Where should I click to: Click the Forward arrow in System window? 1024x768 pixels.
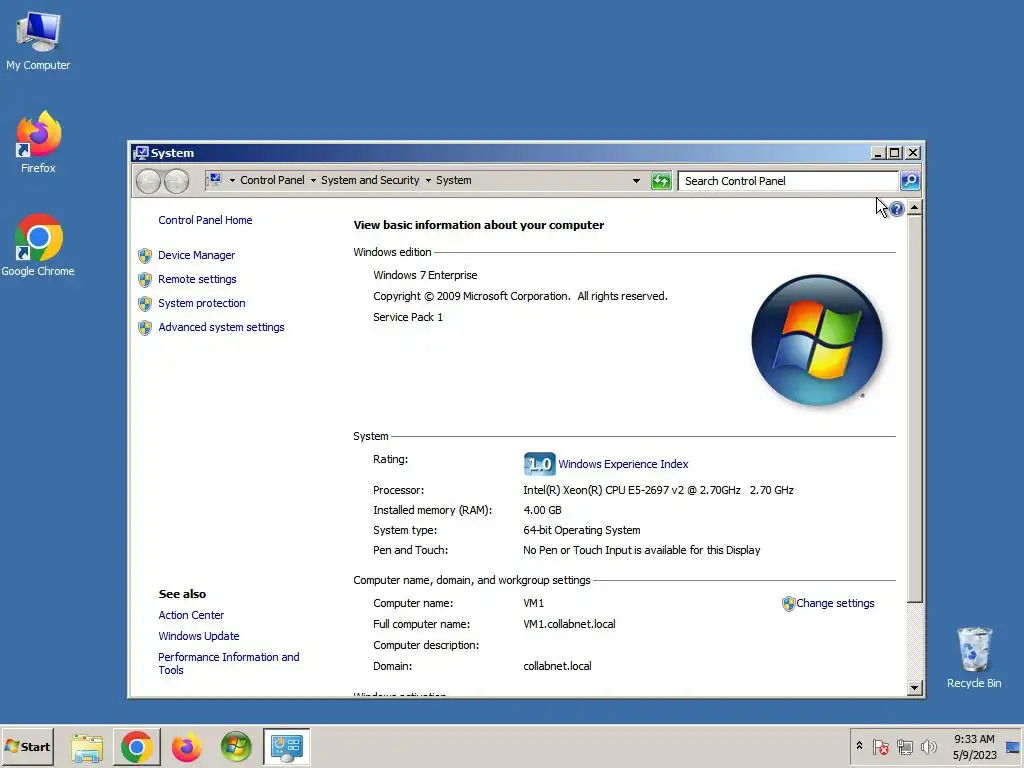tap(176, 181)
